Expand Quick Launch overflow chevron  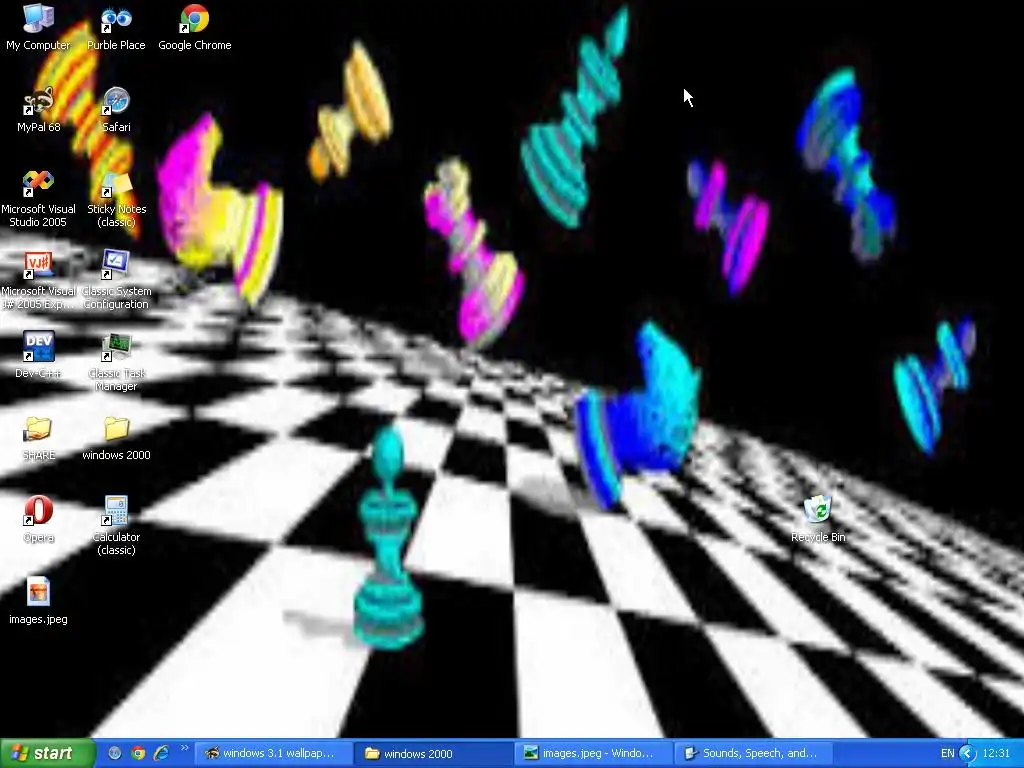pyautogui.click(x=184, y=749)
